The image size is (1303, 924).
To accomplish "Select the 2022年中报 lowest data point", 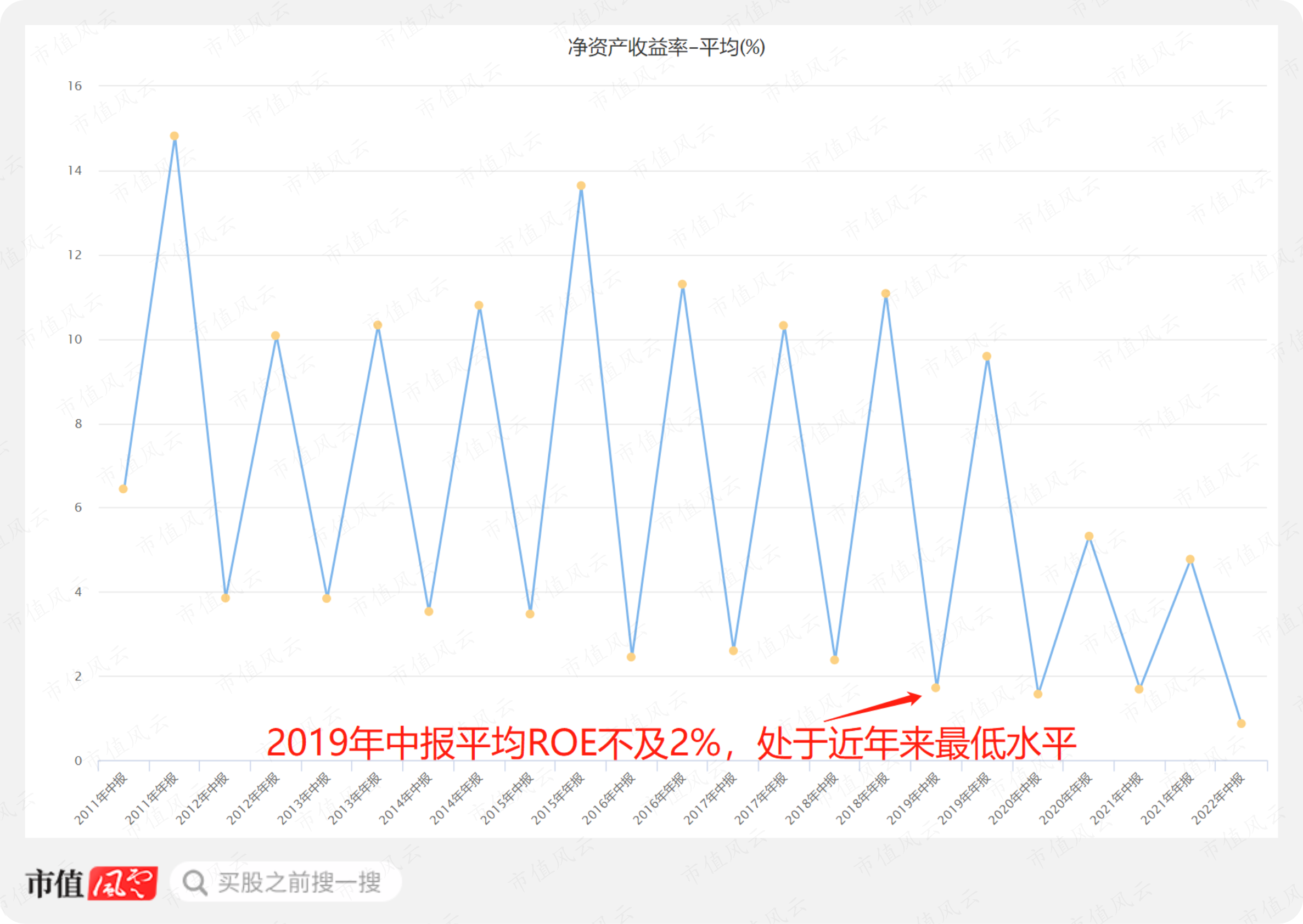I will (x=1241, y=724).
